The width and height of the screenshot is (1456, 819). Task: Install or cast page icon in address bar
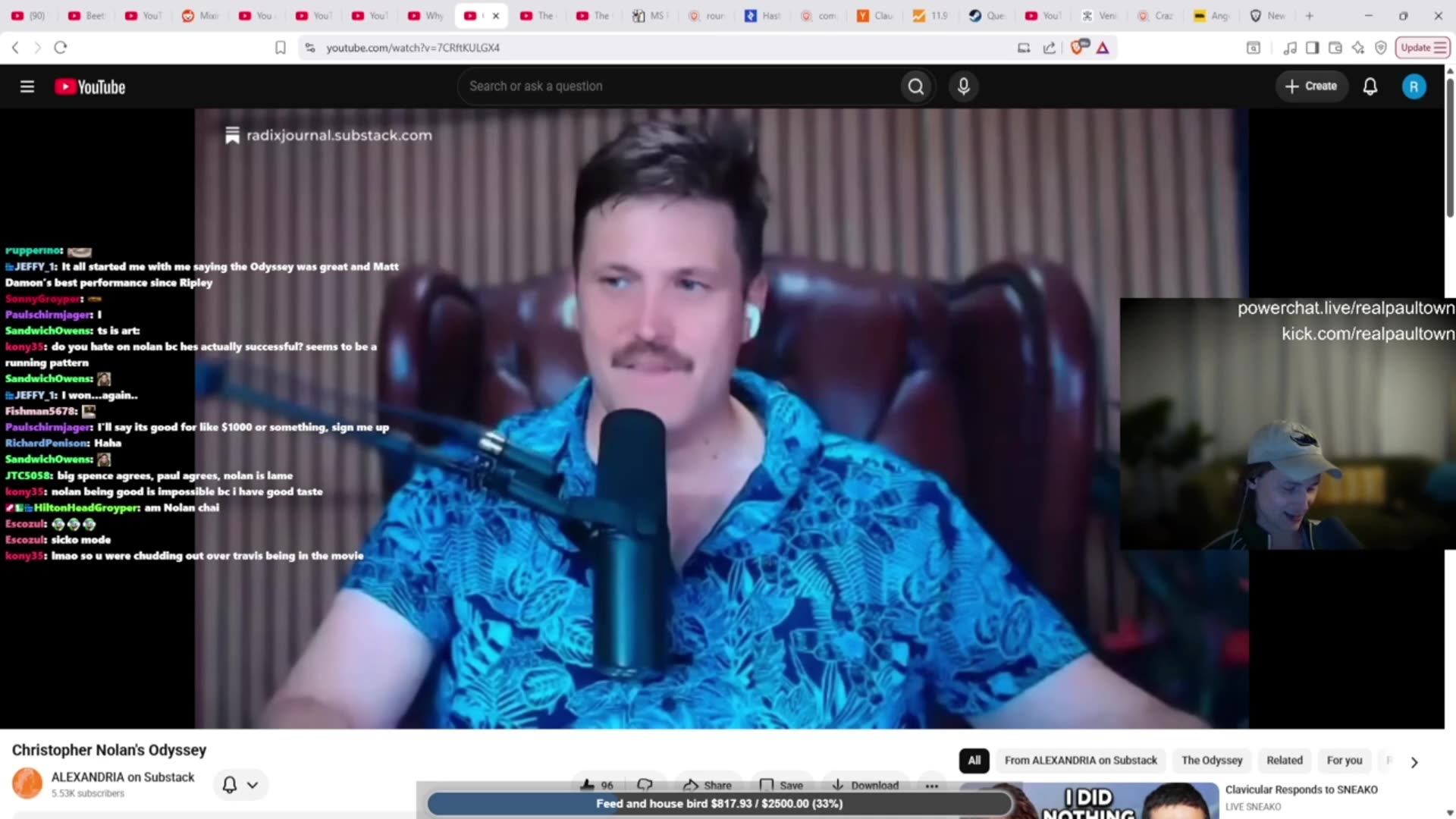tap(1024, 48)
